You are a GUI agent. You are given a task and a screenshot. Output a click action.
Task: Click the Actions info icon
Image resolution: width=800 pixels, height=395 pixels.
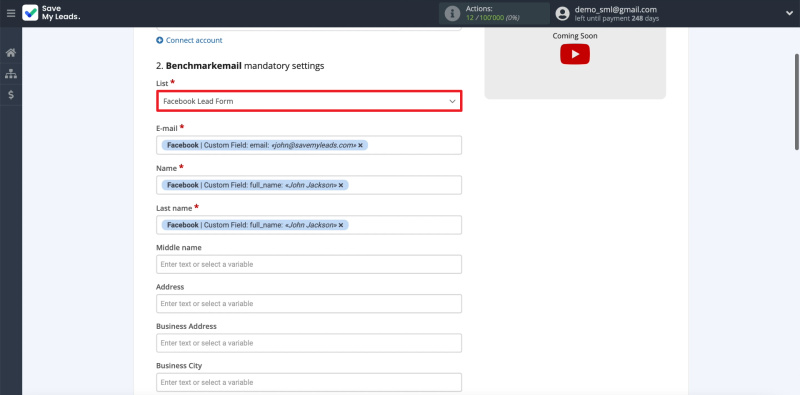(x=452, y=14)
